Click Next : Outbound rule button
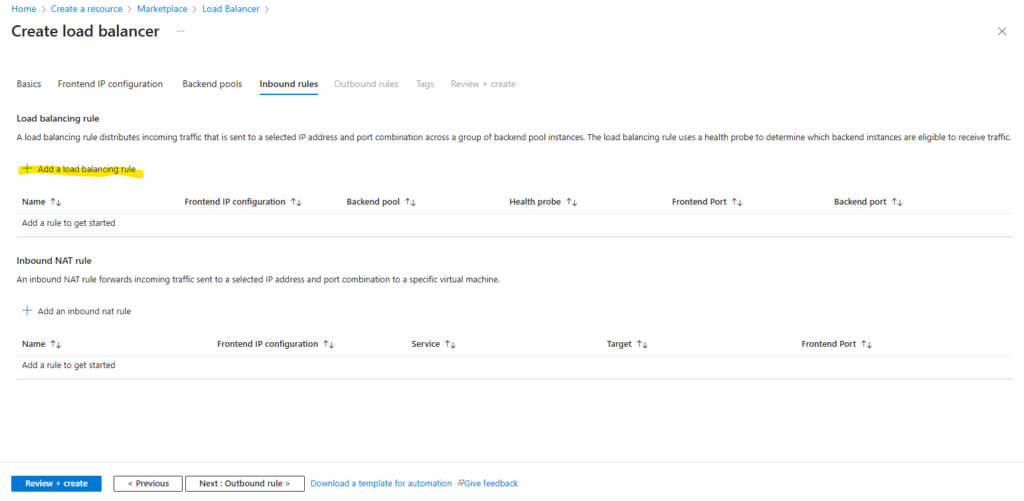This screenshot has height=501, width=1024. point(245,483)
